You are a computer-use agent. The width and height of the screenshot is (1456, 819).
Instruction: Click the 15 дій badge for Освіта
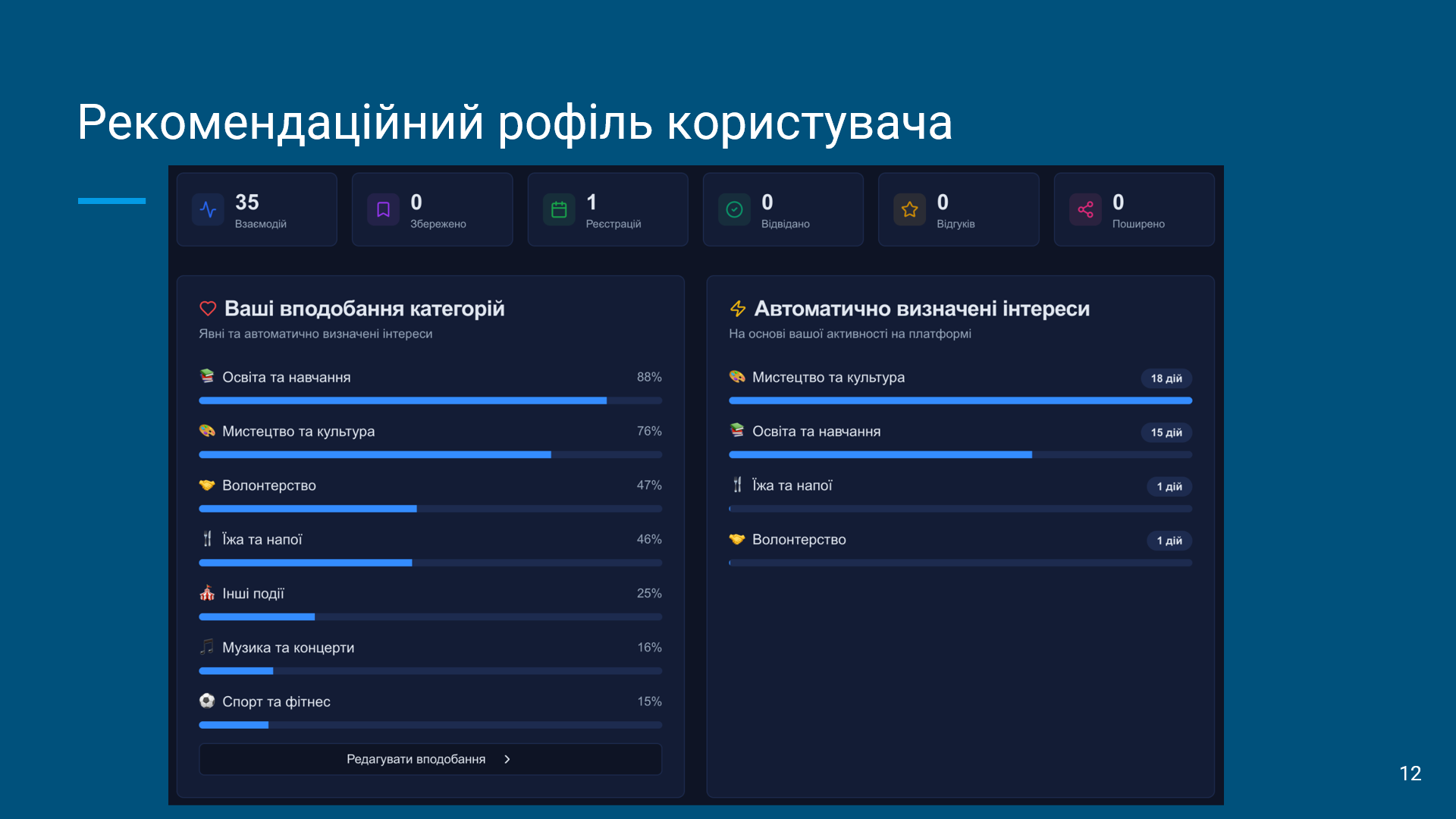point(1166,432)
